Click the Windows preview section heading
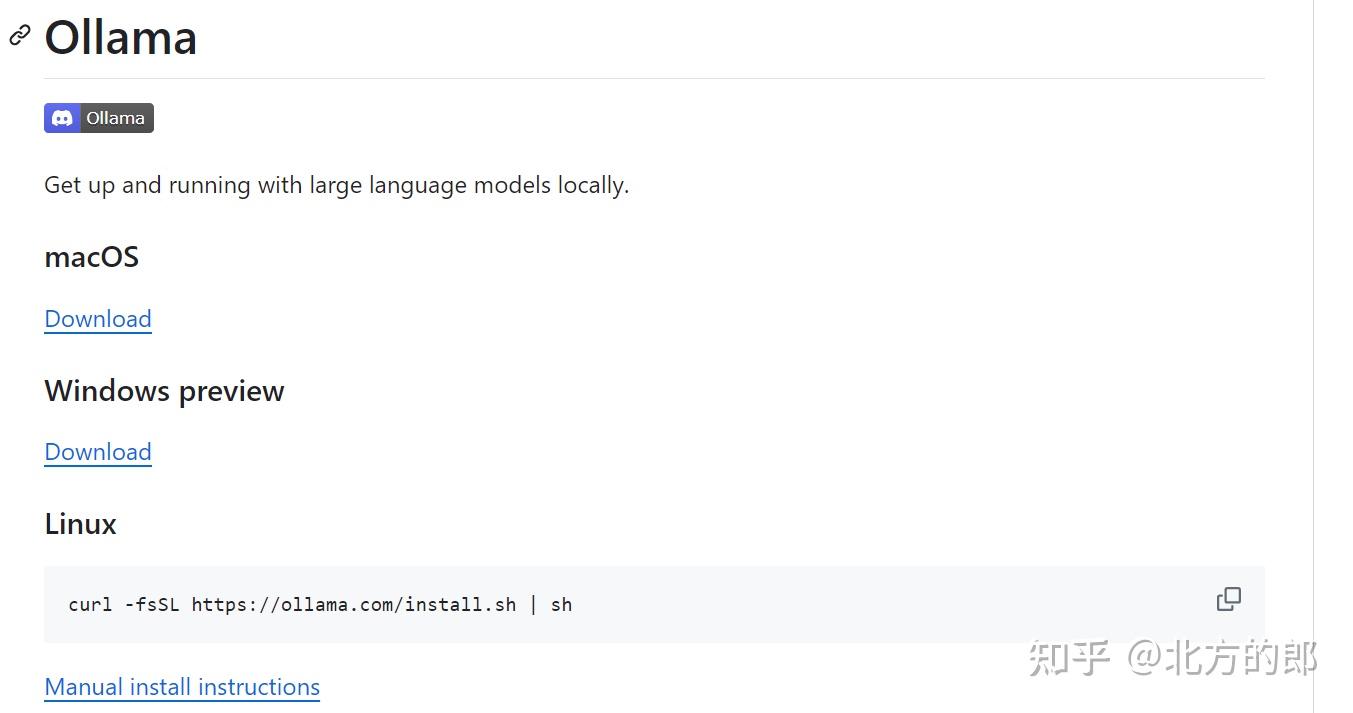Viewport: 1353px width, 713px height. click(x=164, y=390)
